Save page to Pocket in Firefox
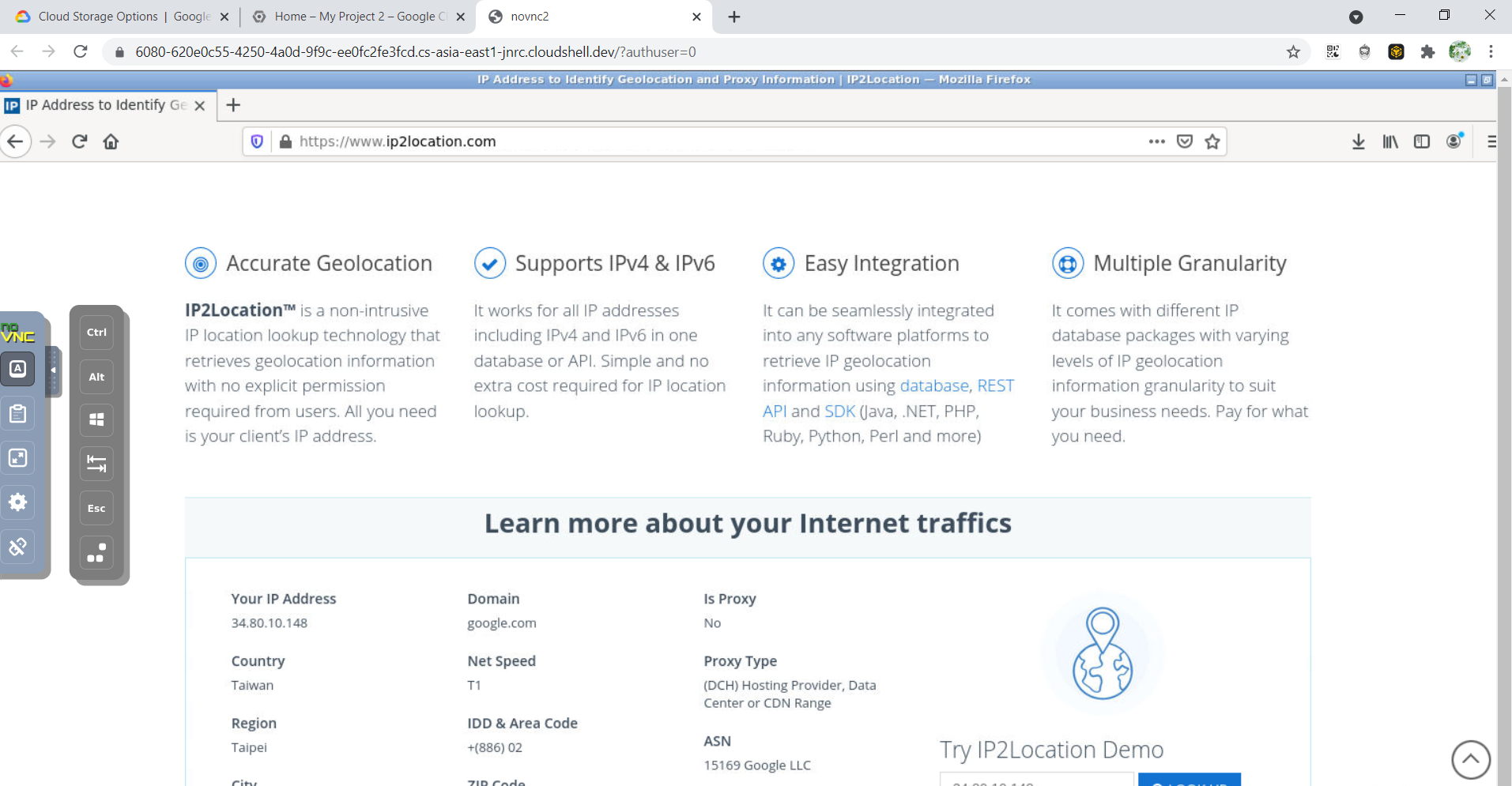This screenshot has height=786, width=1512. click(1185, 141)
